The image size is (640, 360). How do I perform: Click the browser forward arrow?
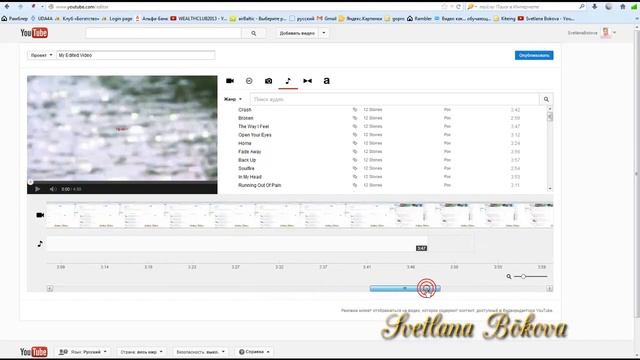click(x=20, y=7)
